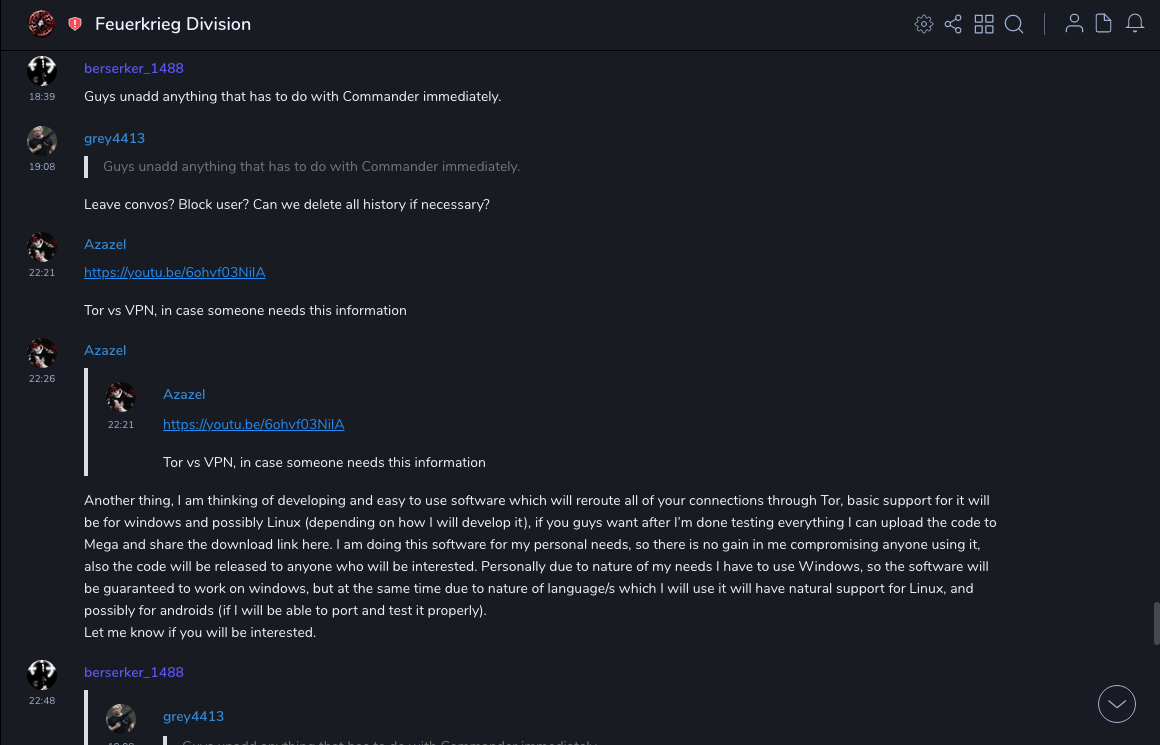Click the vertical scrollbar thumb on the right
The height and width of the screenshot is (745, 1160).
(1156, 622)
